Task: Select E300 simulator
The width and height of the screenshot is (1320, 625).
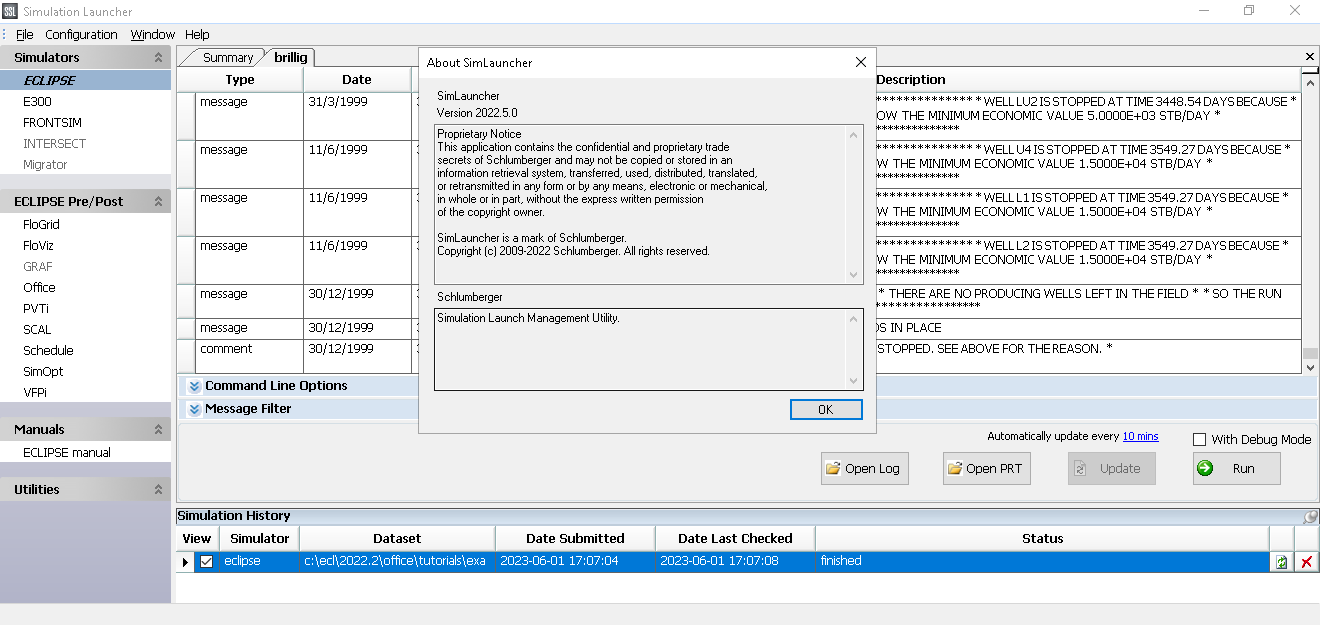Action: 37,101
